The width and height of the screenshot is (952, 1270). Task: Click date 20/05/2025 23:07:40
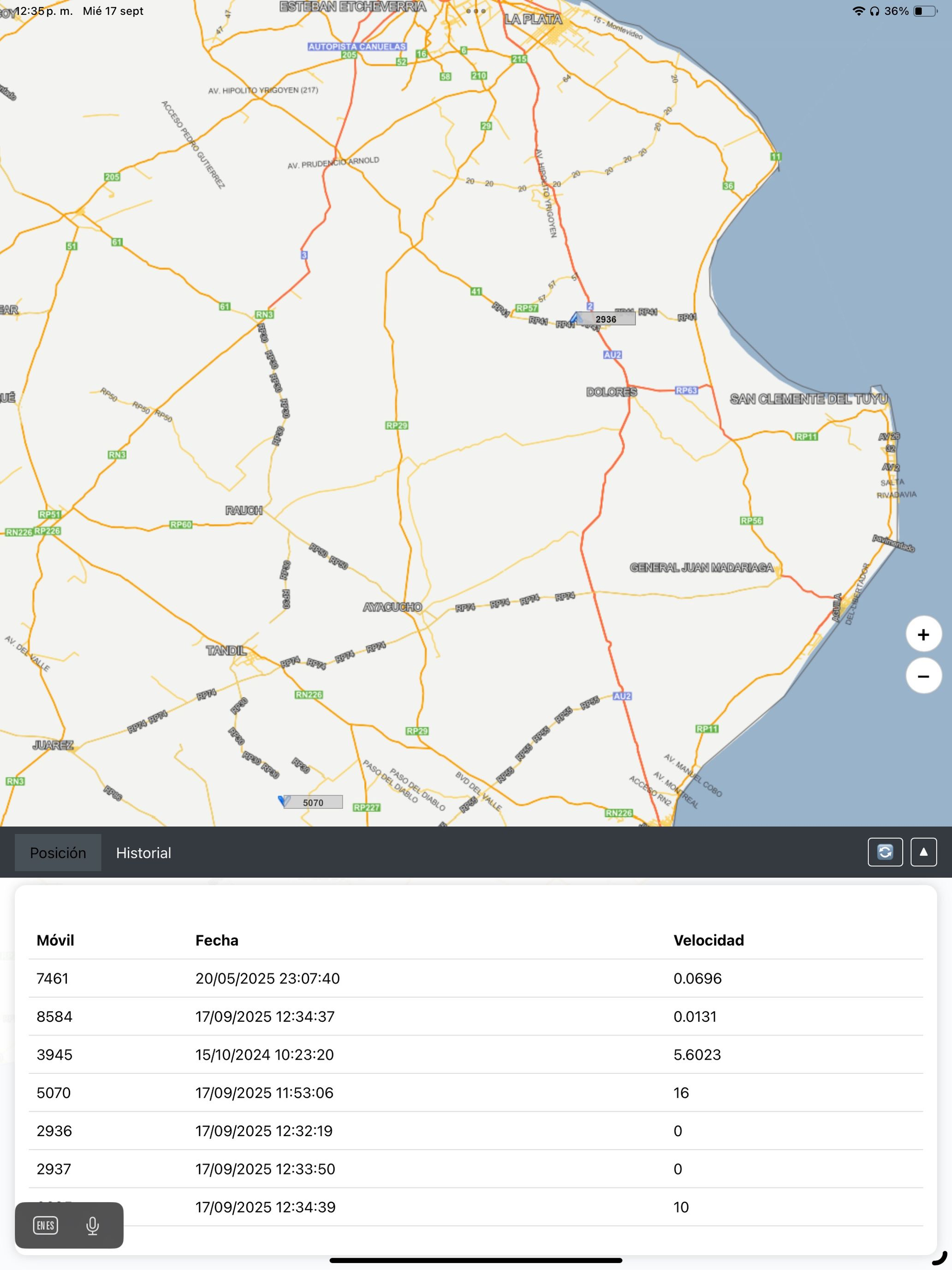(x=268, y=978)
